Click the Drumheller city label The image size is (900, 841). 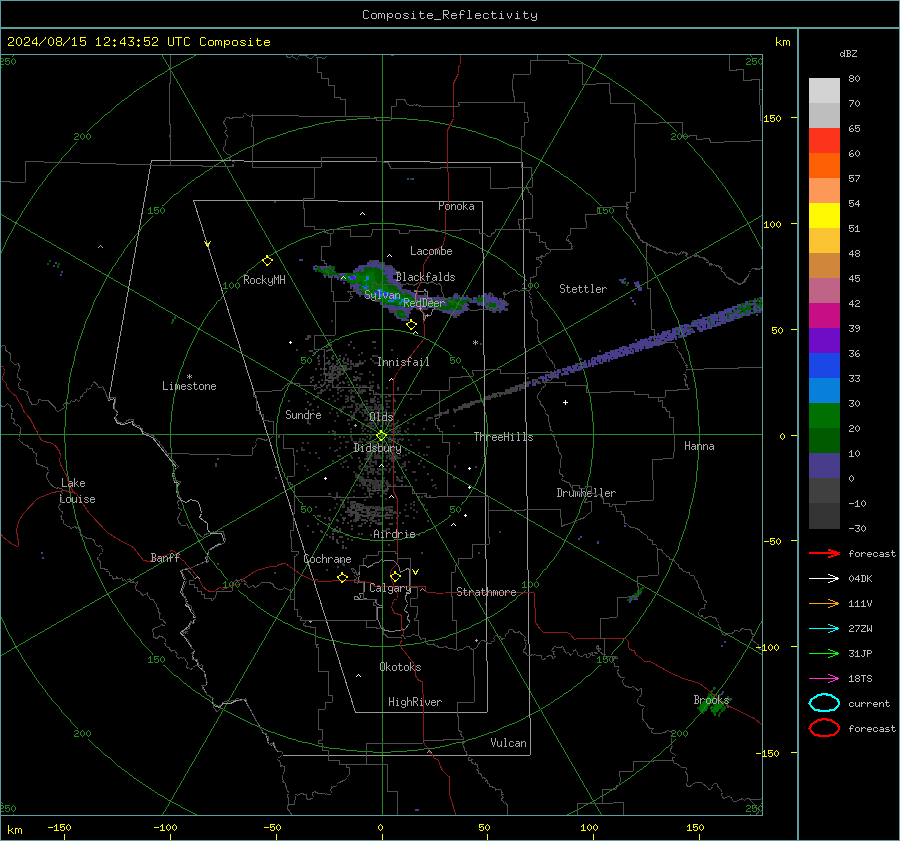(x=586, y=493)
